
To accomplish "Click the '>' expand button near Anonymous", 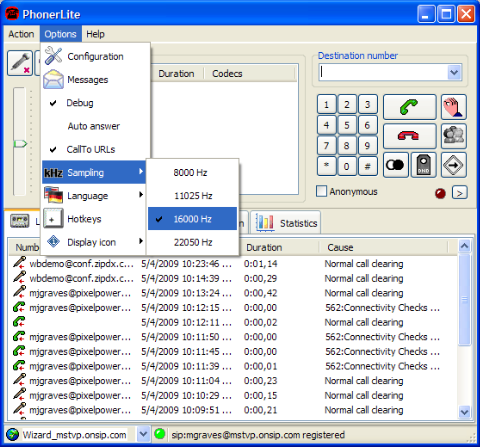I will coord(460,193).
